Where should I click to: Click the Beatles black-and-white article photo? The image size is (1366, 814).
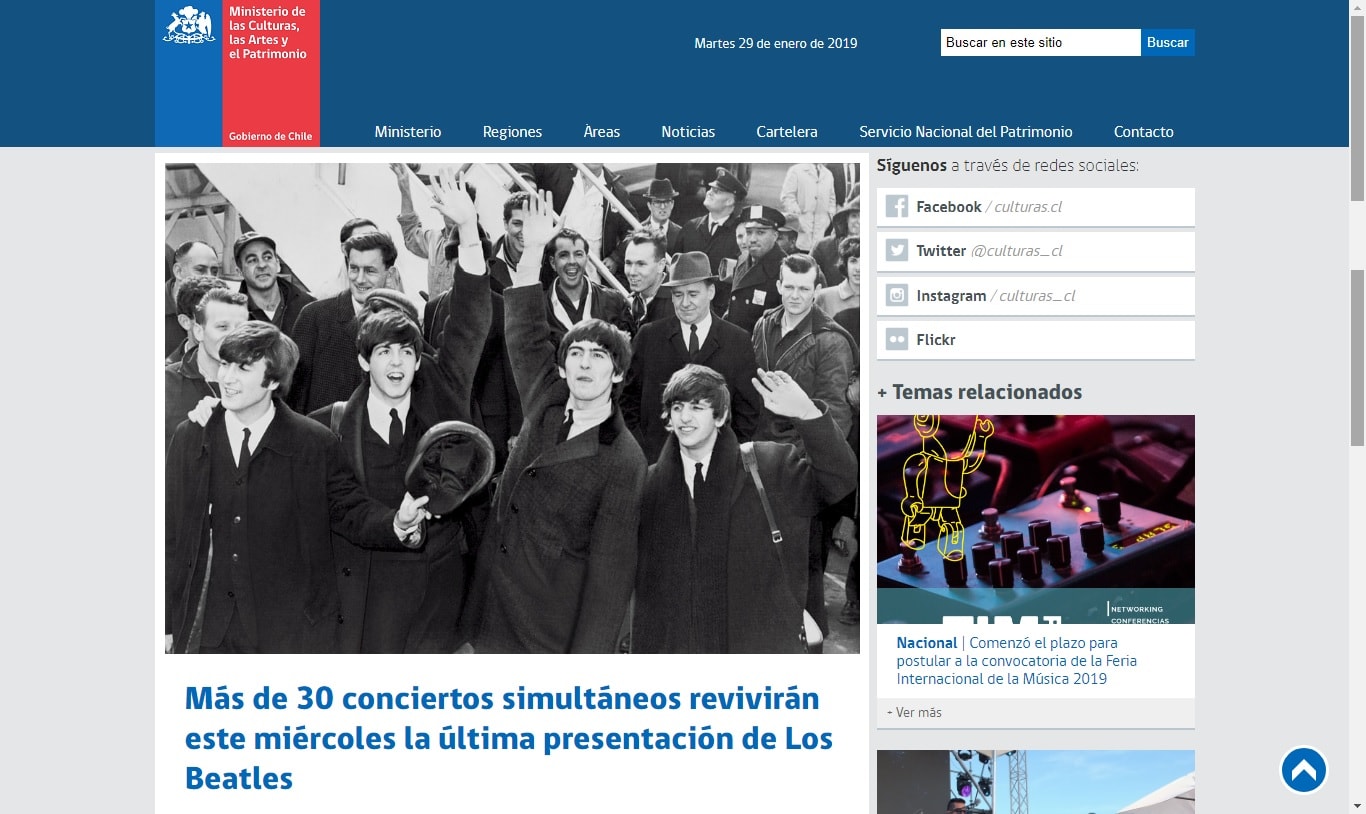point(512,408)
